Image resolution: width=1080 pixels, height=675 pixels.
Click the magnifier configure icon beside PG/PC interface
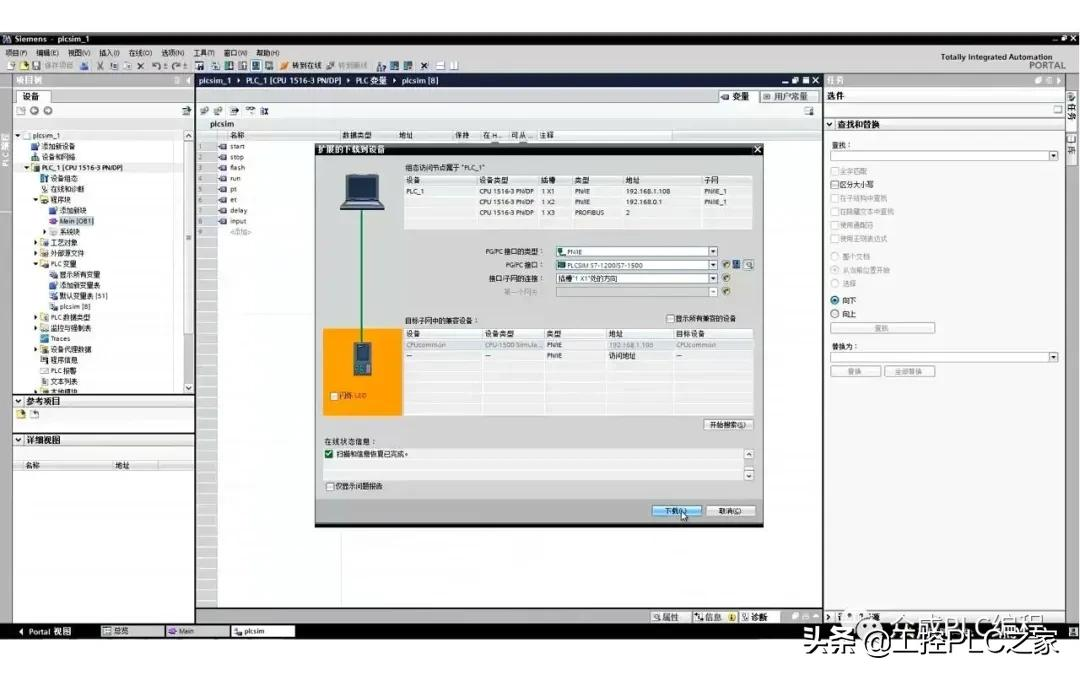click(x=748, y=264)
